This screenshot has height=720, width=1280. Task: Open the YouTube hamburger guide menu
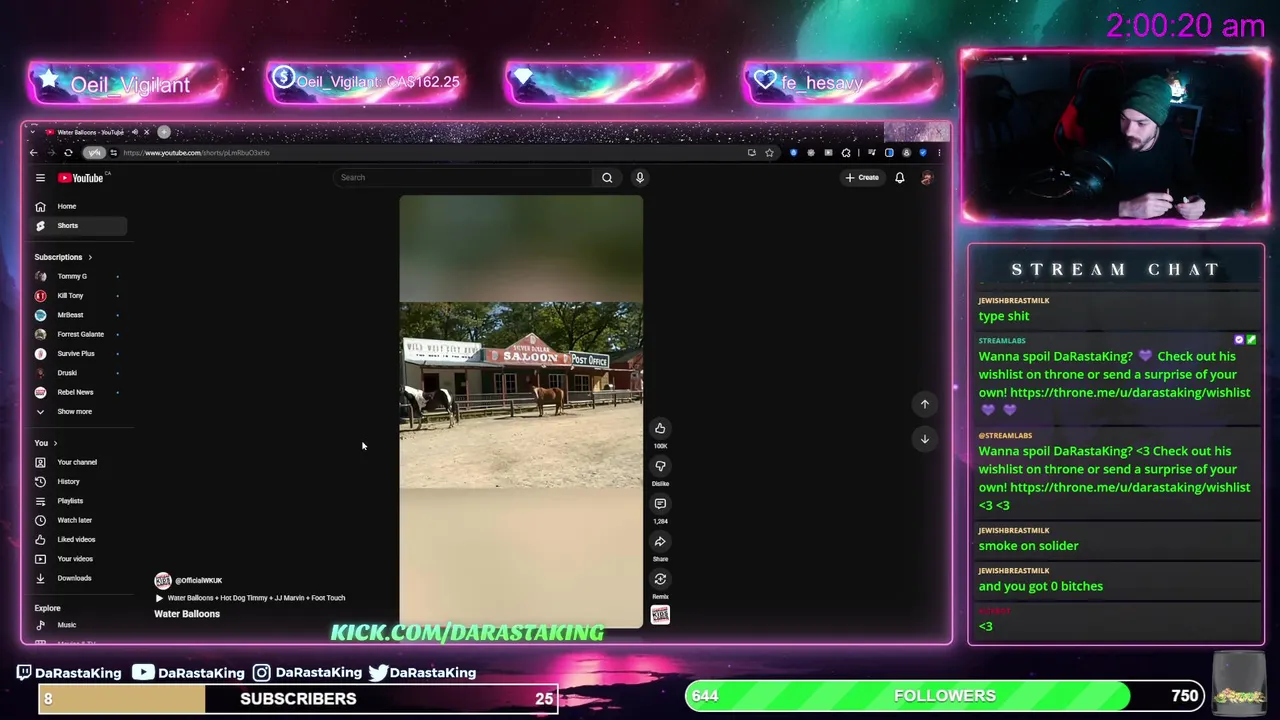[x=40, y=178]
